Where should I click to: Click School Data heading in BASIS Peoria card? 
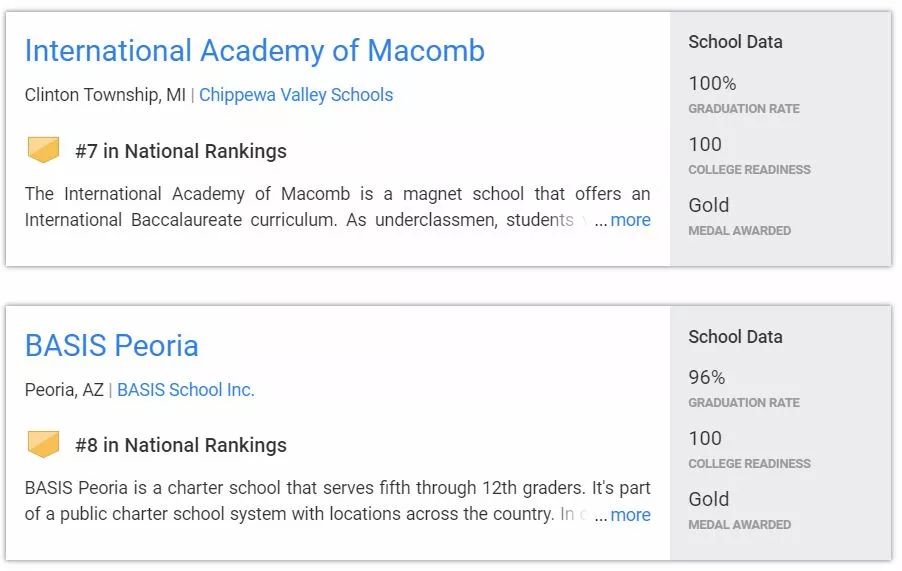(735, 336)
